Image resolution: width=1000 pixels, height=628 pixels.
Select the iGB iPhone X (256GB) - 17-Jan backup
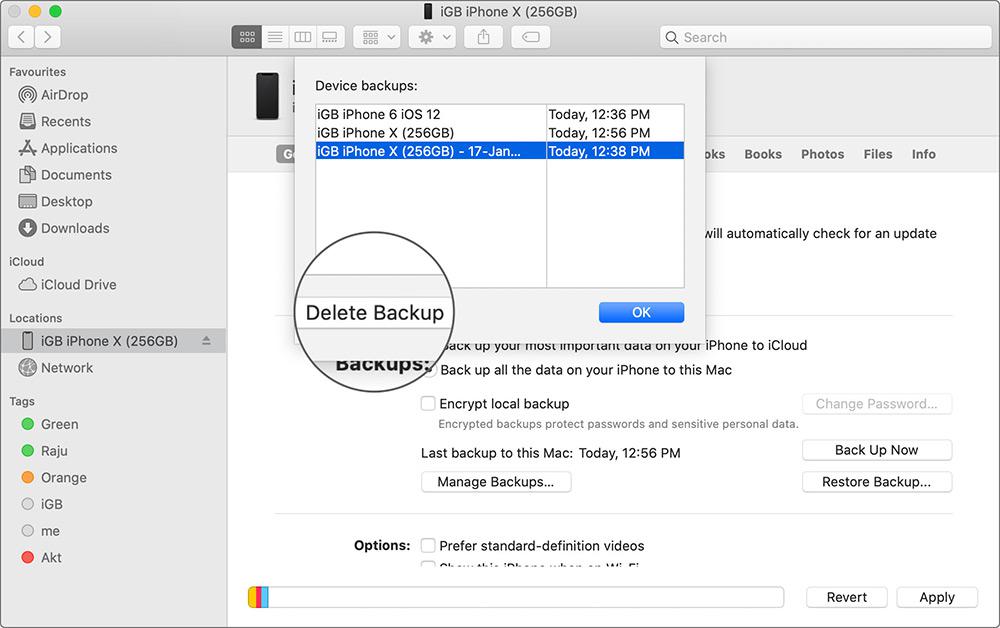(500, 151)
